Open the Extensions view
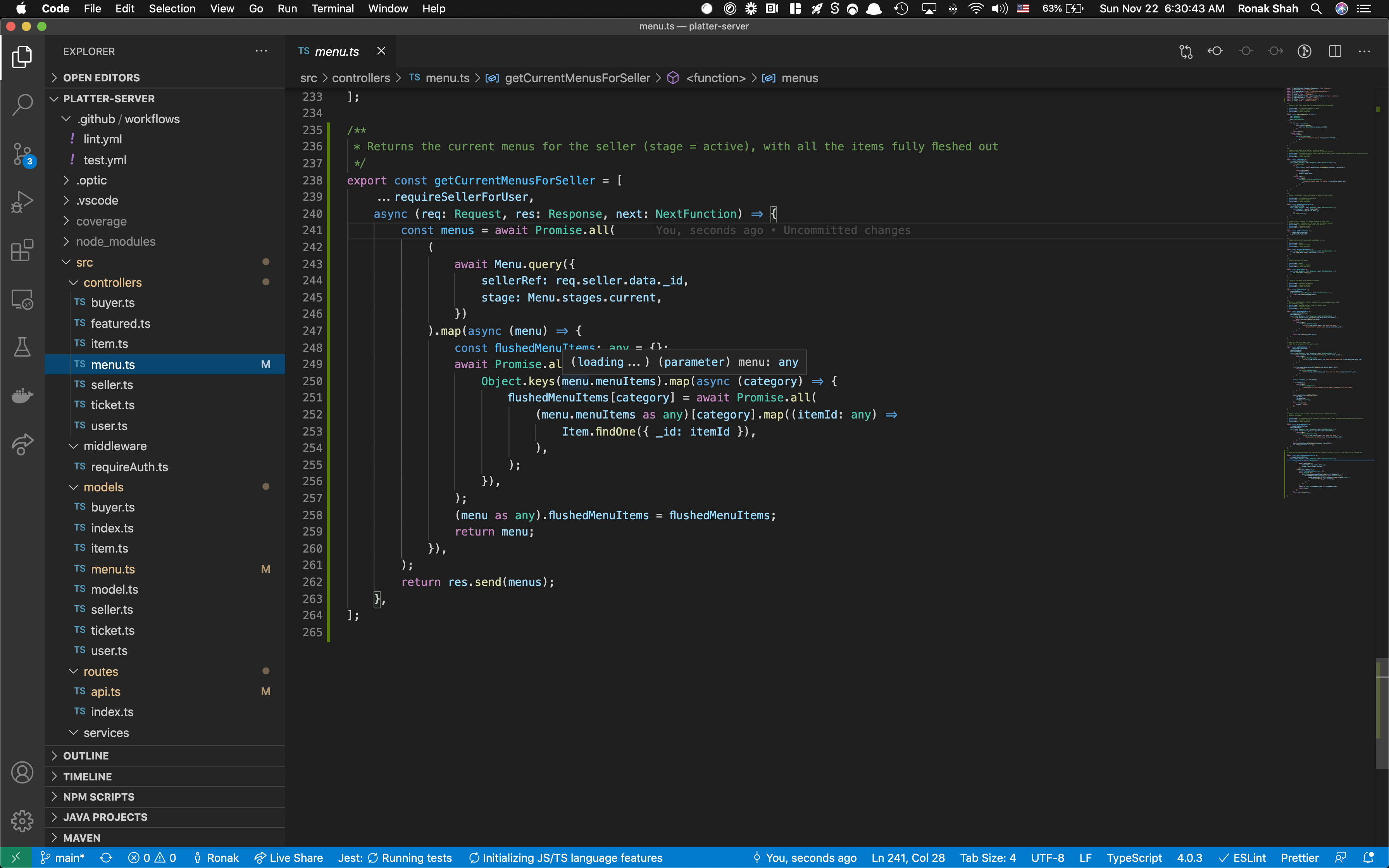The height and width of the screenshot is (868, 1389). [x=22, y=250]
